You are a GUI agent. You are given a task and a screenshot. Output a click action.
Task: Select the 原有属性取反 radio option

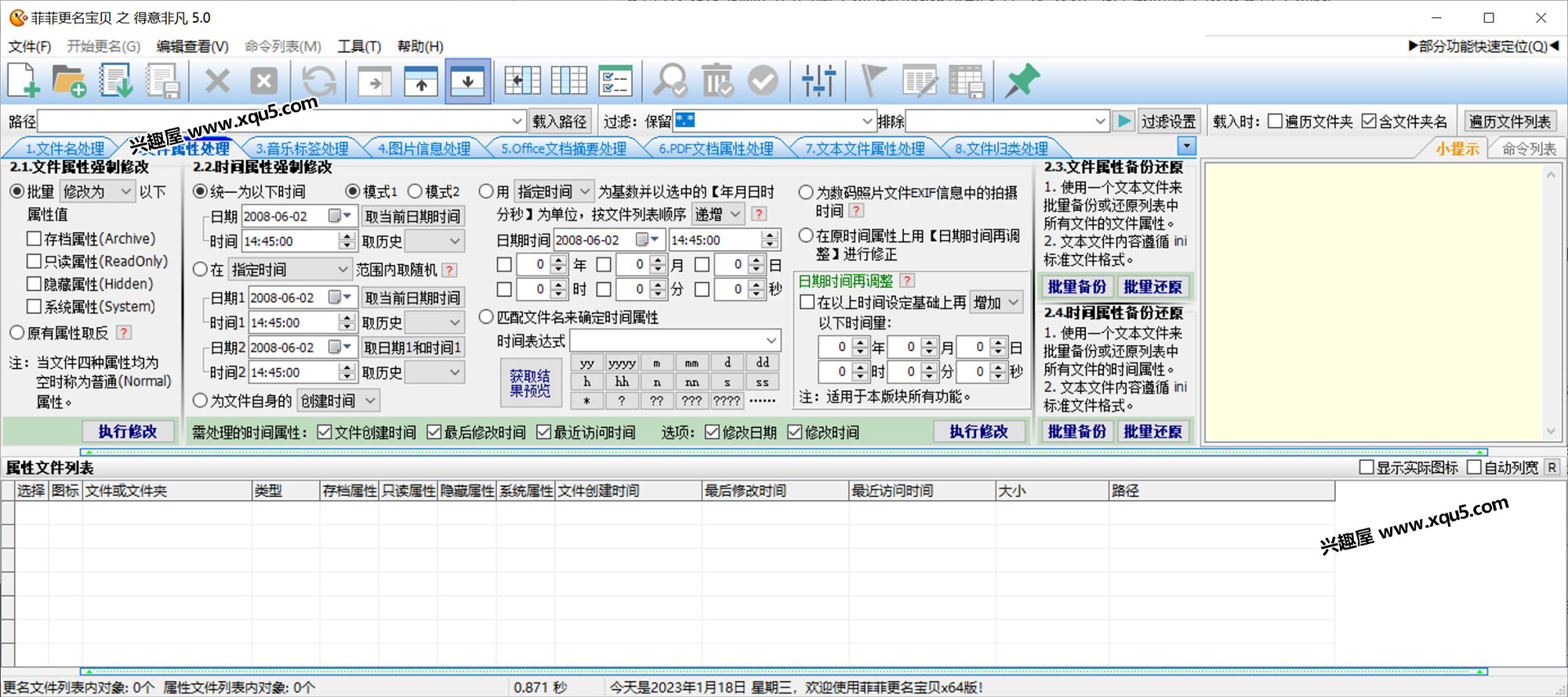tap(17, 332)
